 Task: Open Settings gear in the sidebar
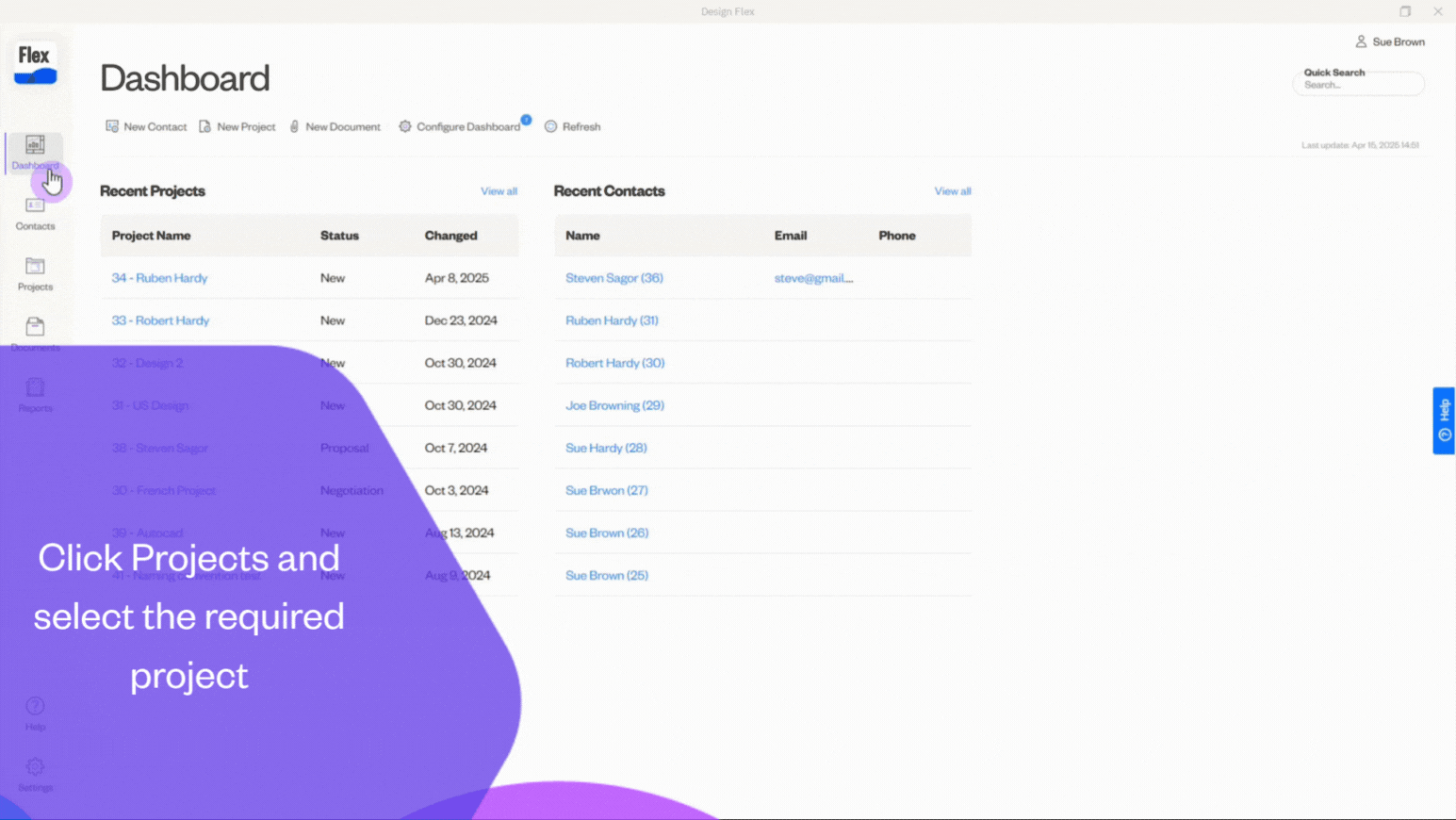click(x=35, y=775)
